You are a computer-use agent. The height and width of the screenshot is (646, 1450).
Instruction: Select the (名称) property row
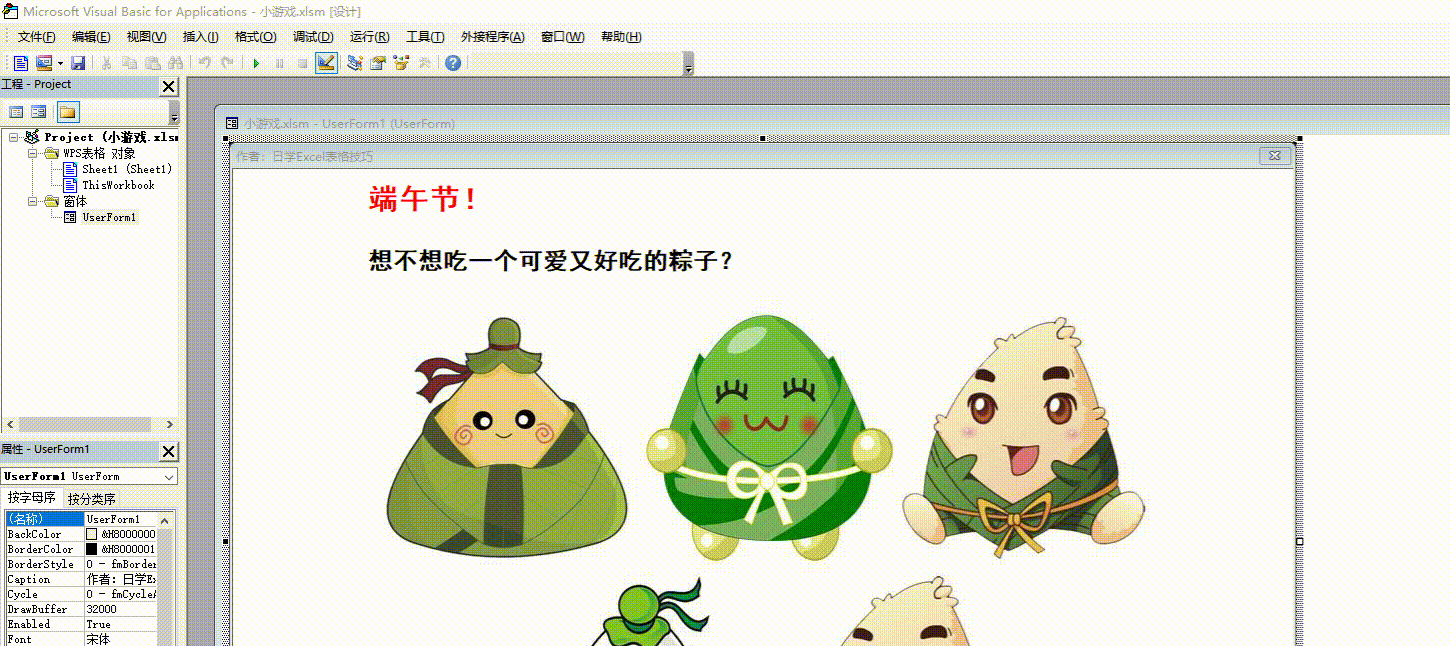(x=81, y=519)
